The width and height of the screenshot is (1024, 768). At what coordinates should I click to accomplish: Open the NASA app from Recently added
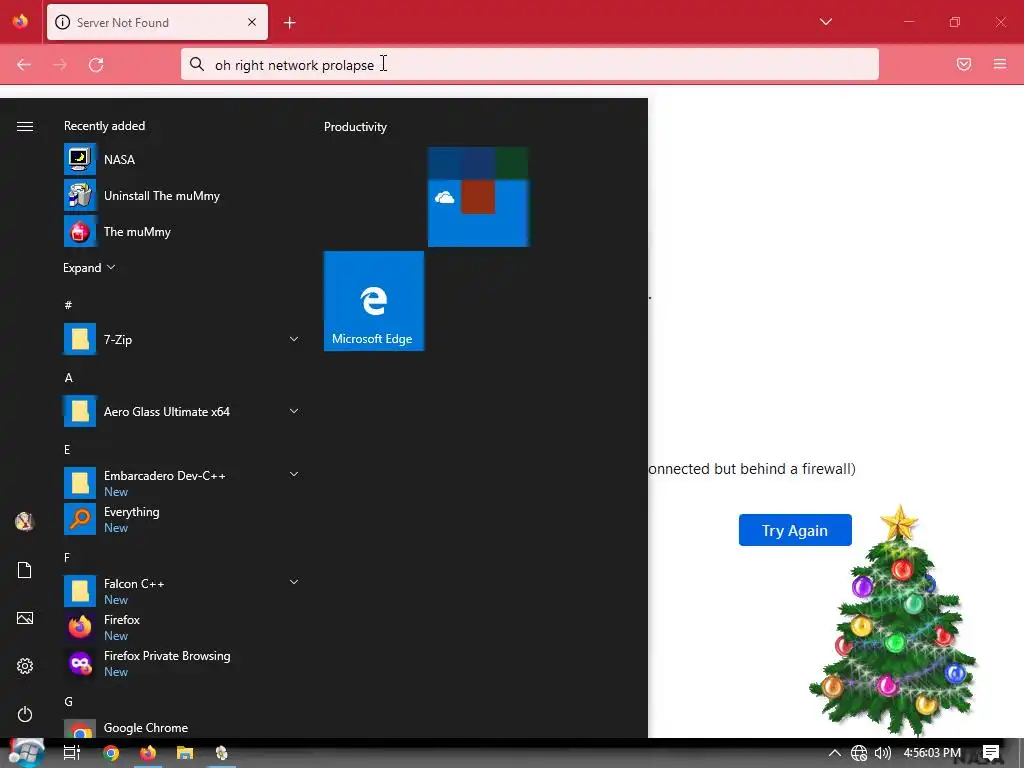pyautogui.click(x=182, y=159)
